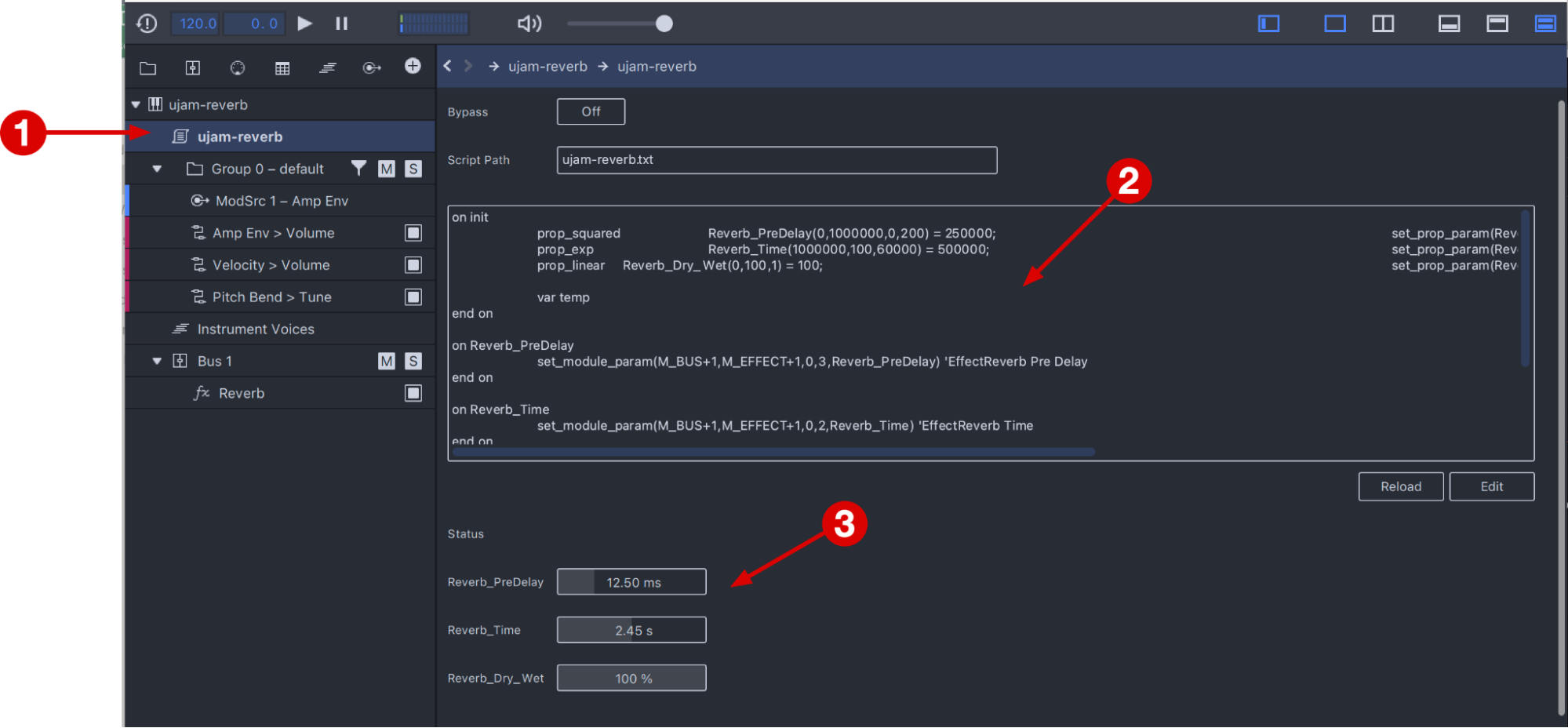Select Amp Env > Volume row
This screenshot has height=728, width=1568.
point(280,233)
